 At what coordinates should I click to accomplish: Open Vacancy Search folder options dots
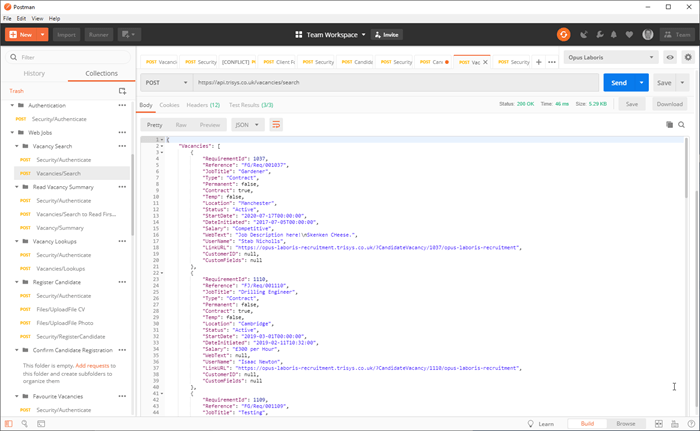click(x=122, y=146)
